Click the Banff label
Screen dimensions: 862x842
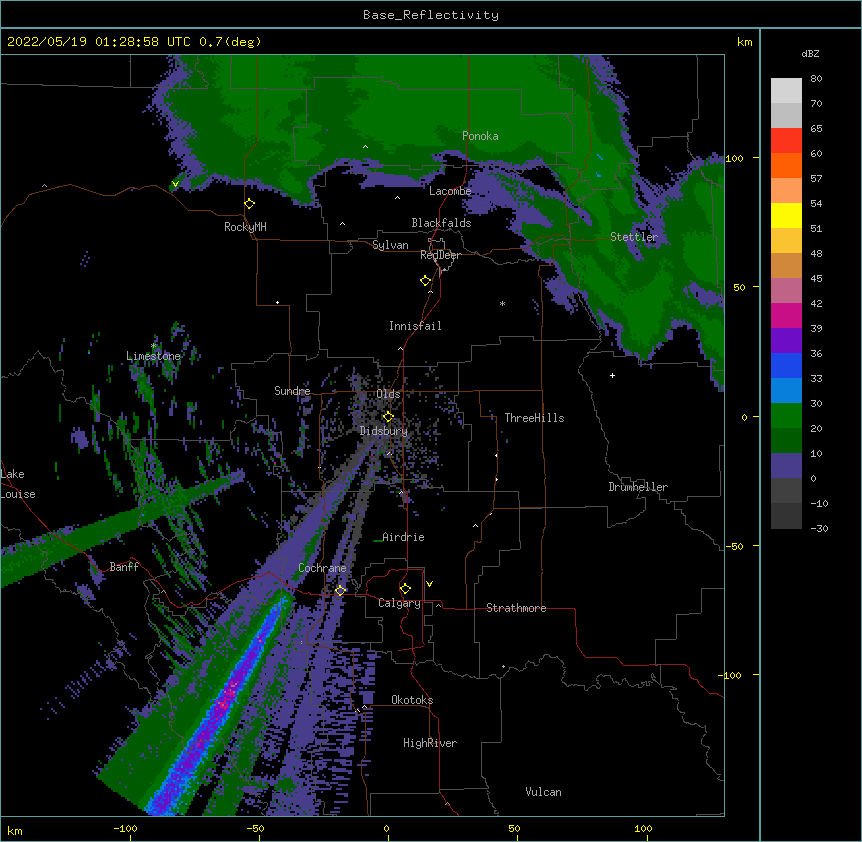click(124, 567)
